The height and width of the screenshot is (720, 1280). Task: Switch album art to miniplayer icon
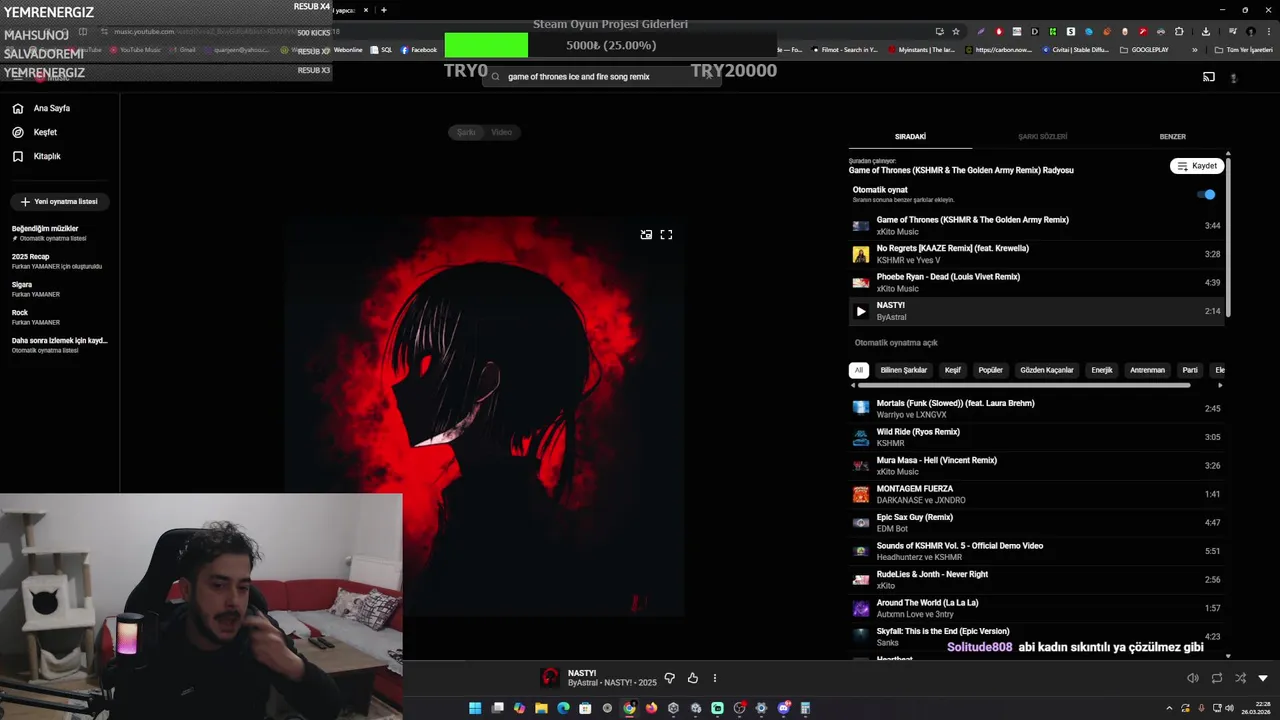pos(646,234)
